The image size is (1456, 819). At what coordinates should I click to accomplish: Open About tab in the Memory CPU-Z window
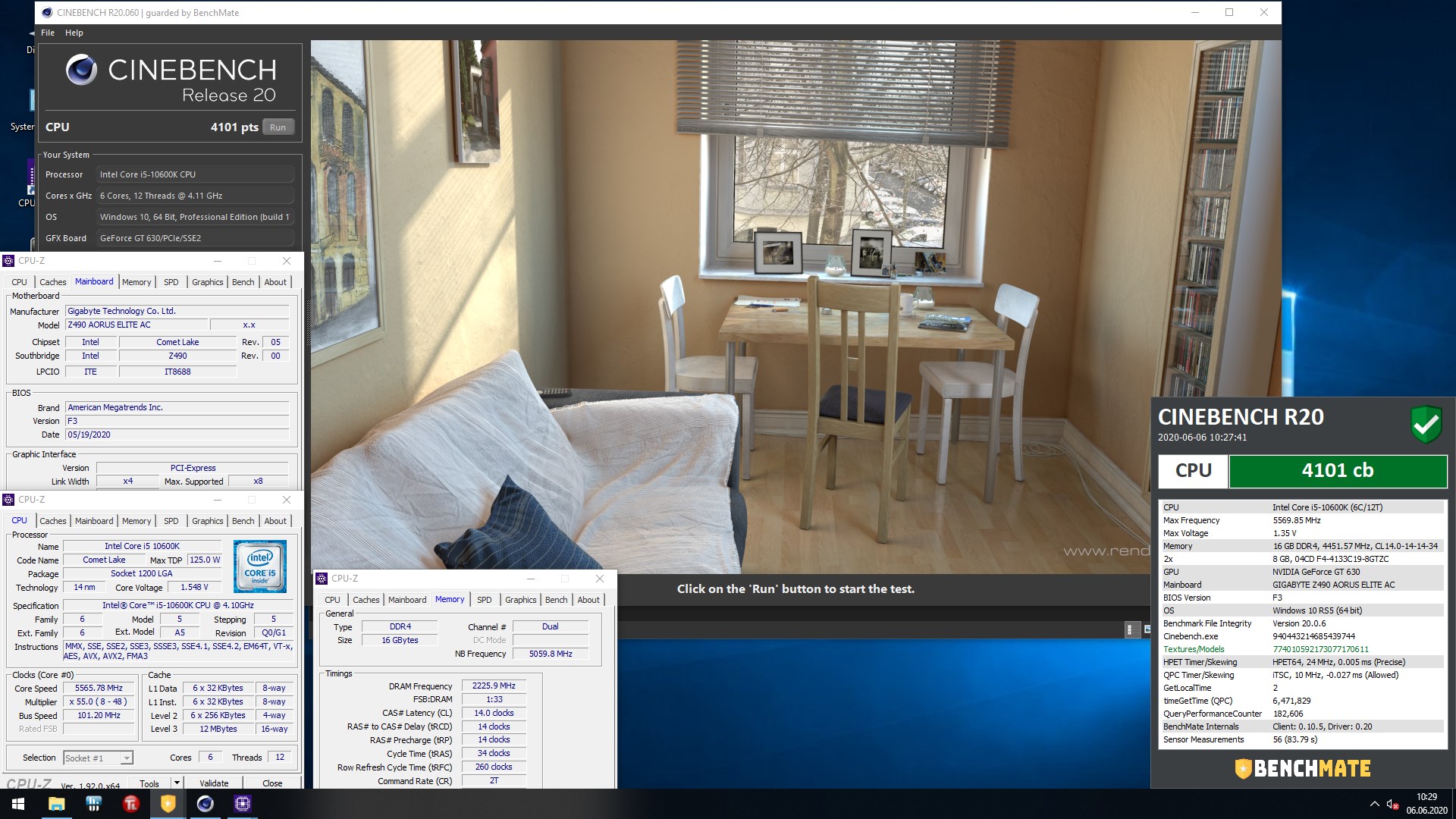588,600
